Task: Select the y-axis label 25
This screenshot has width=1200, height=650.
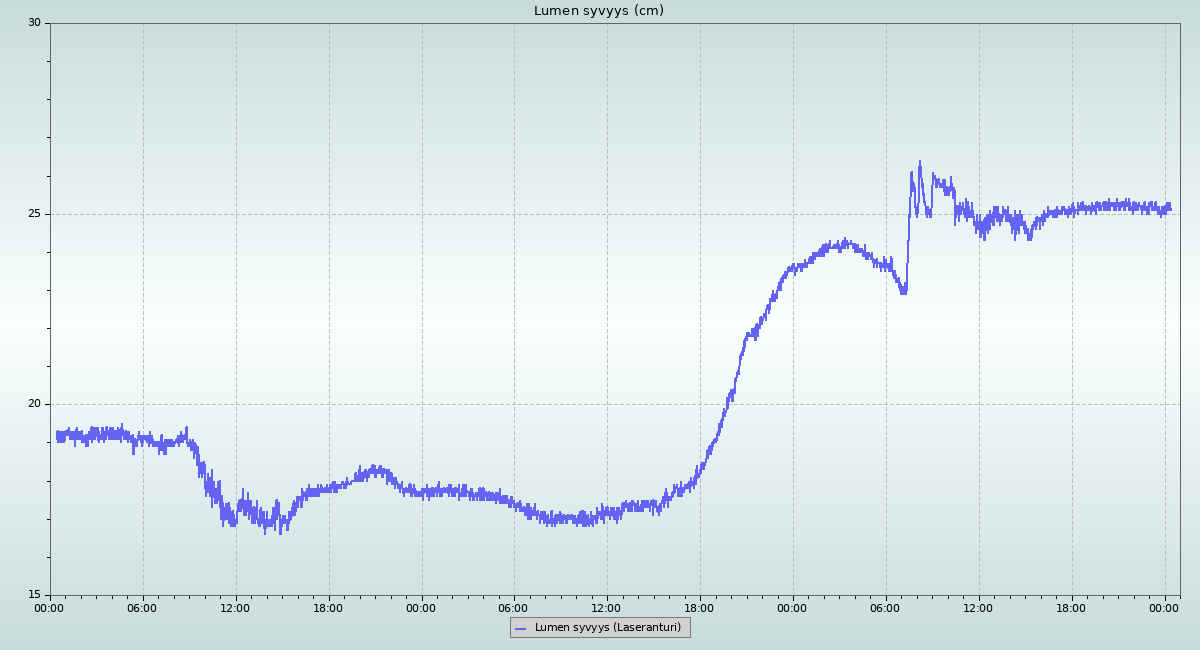Action: click(x=34, y=214)
